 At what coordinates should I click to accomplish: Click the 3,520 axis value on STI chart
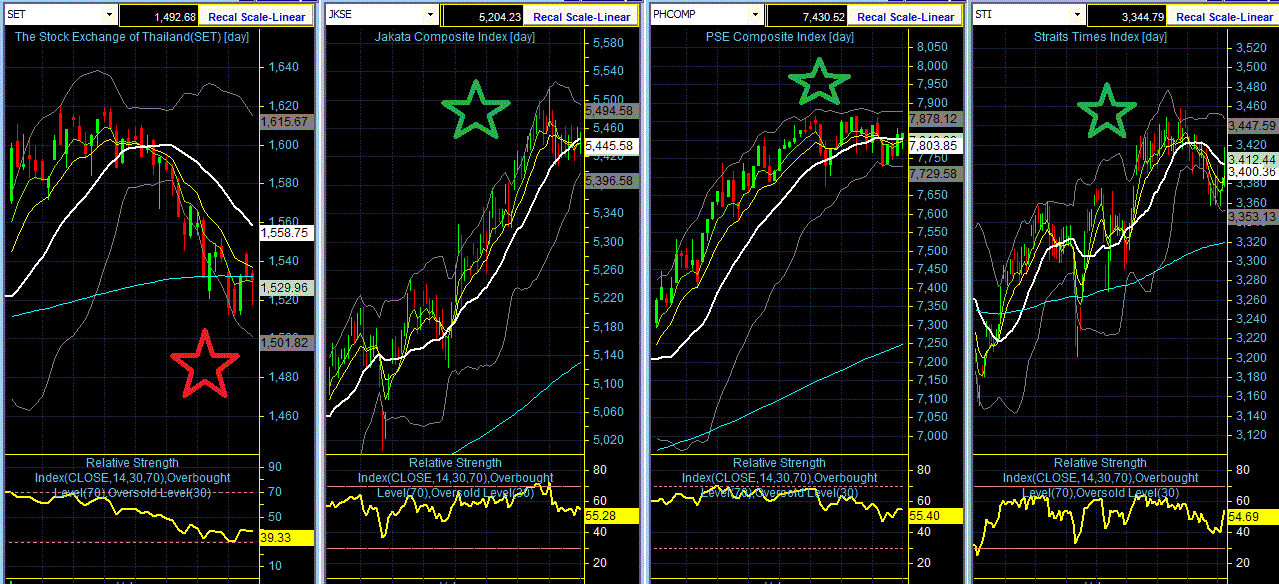pyautogui.click(x=1250, y=47)
